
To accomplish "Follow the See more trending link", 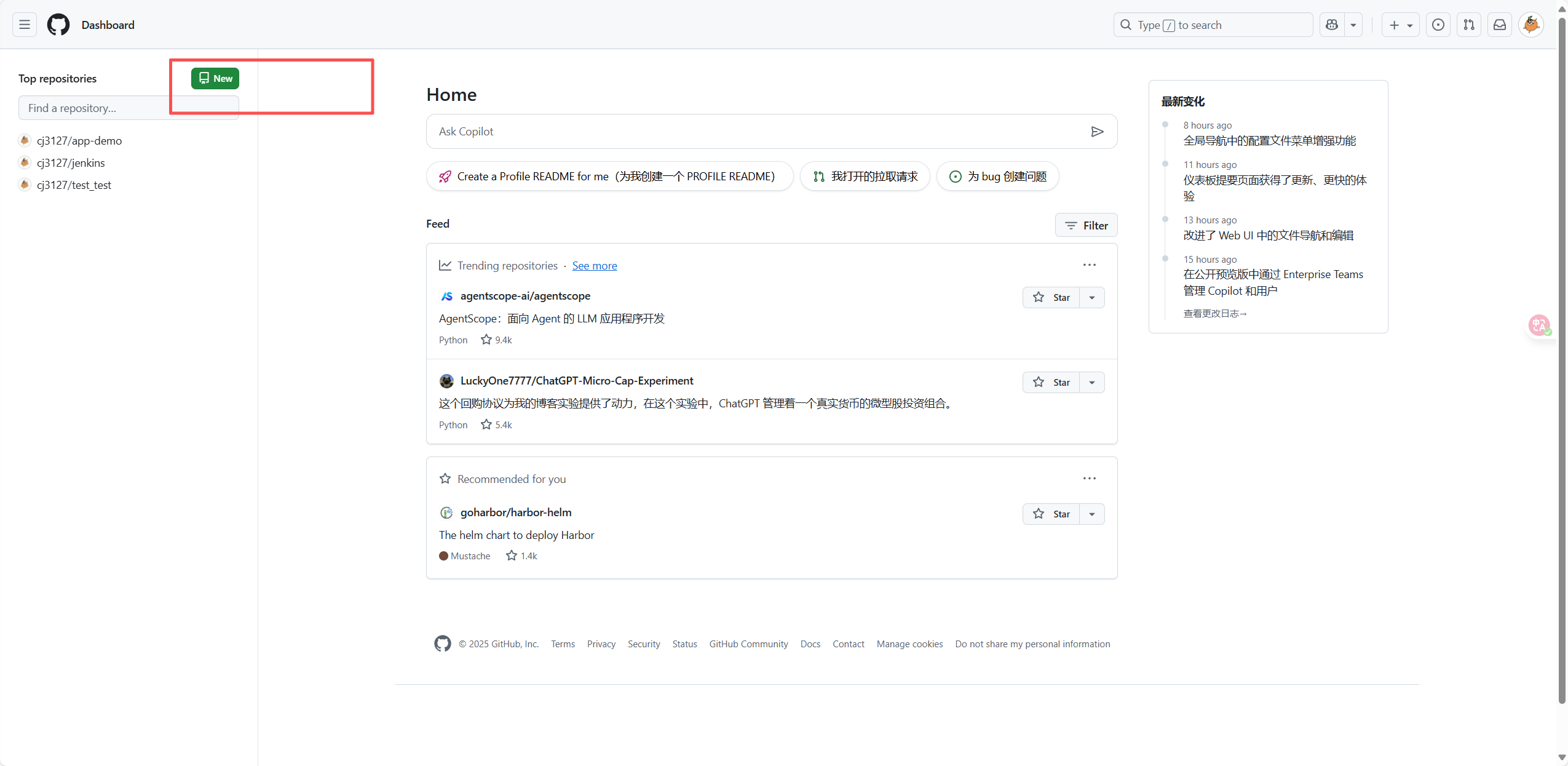I will coord(594,266).
